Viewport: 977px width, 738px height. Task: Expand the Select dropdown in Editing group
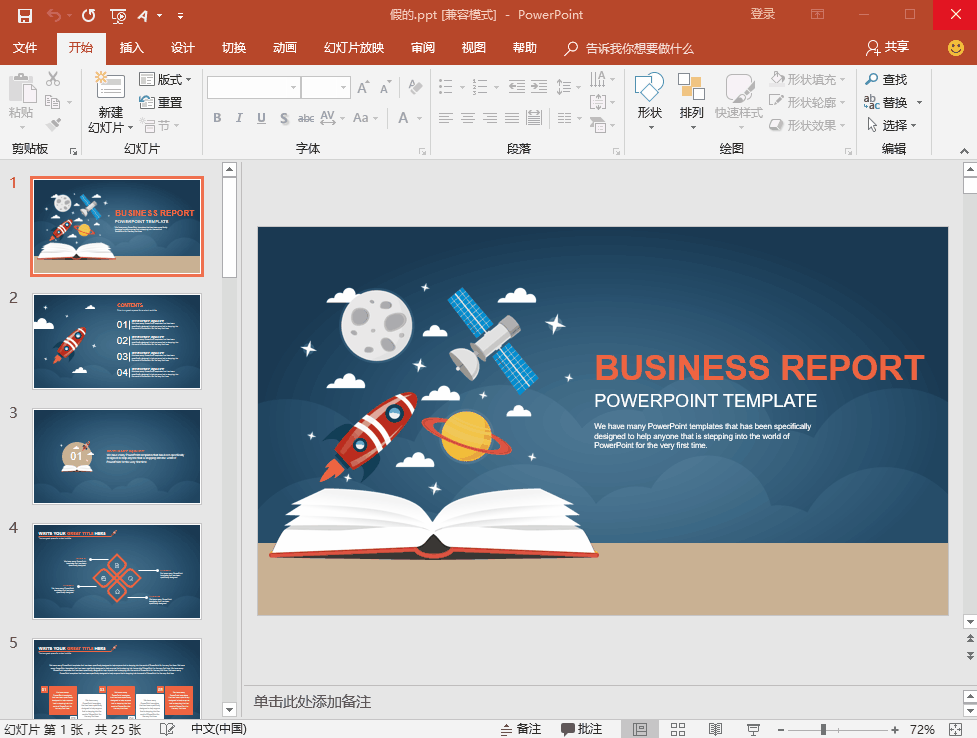coord(894,125)
